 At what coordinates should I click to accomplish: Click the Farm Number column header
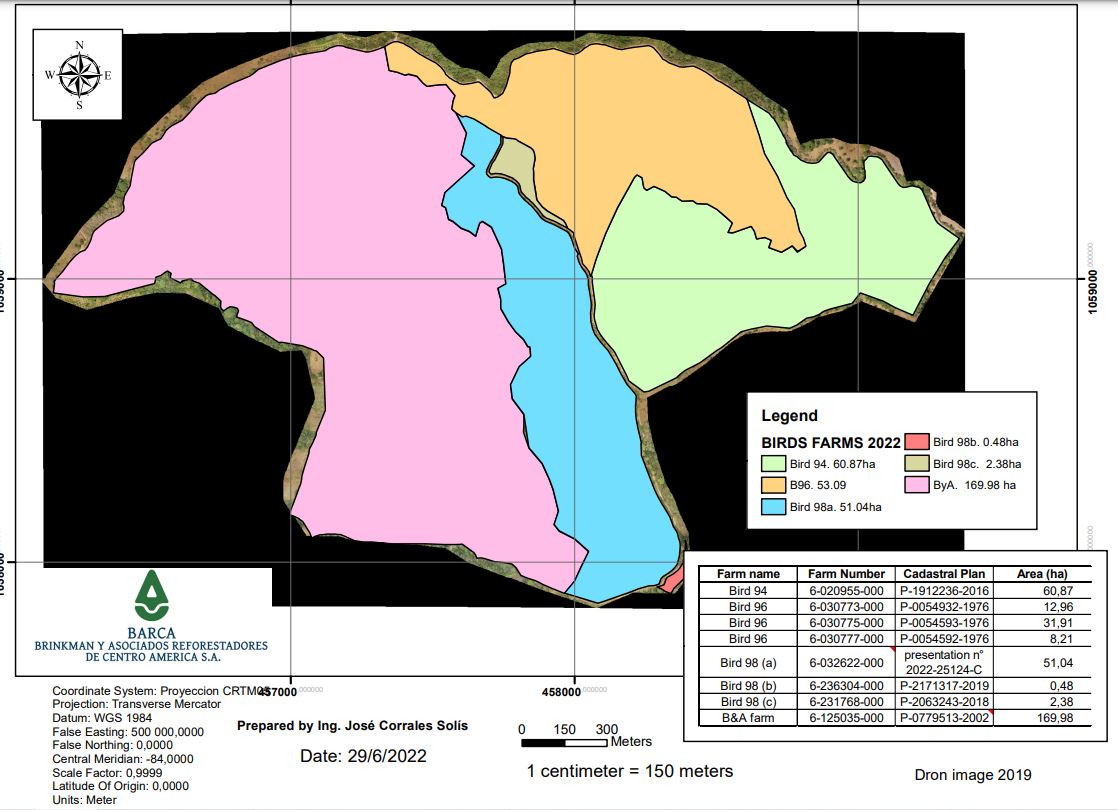click(x=846, y=574)
